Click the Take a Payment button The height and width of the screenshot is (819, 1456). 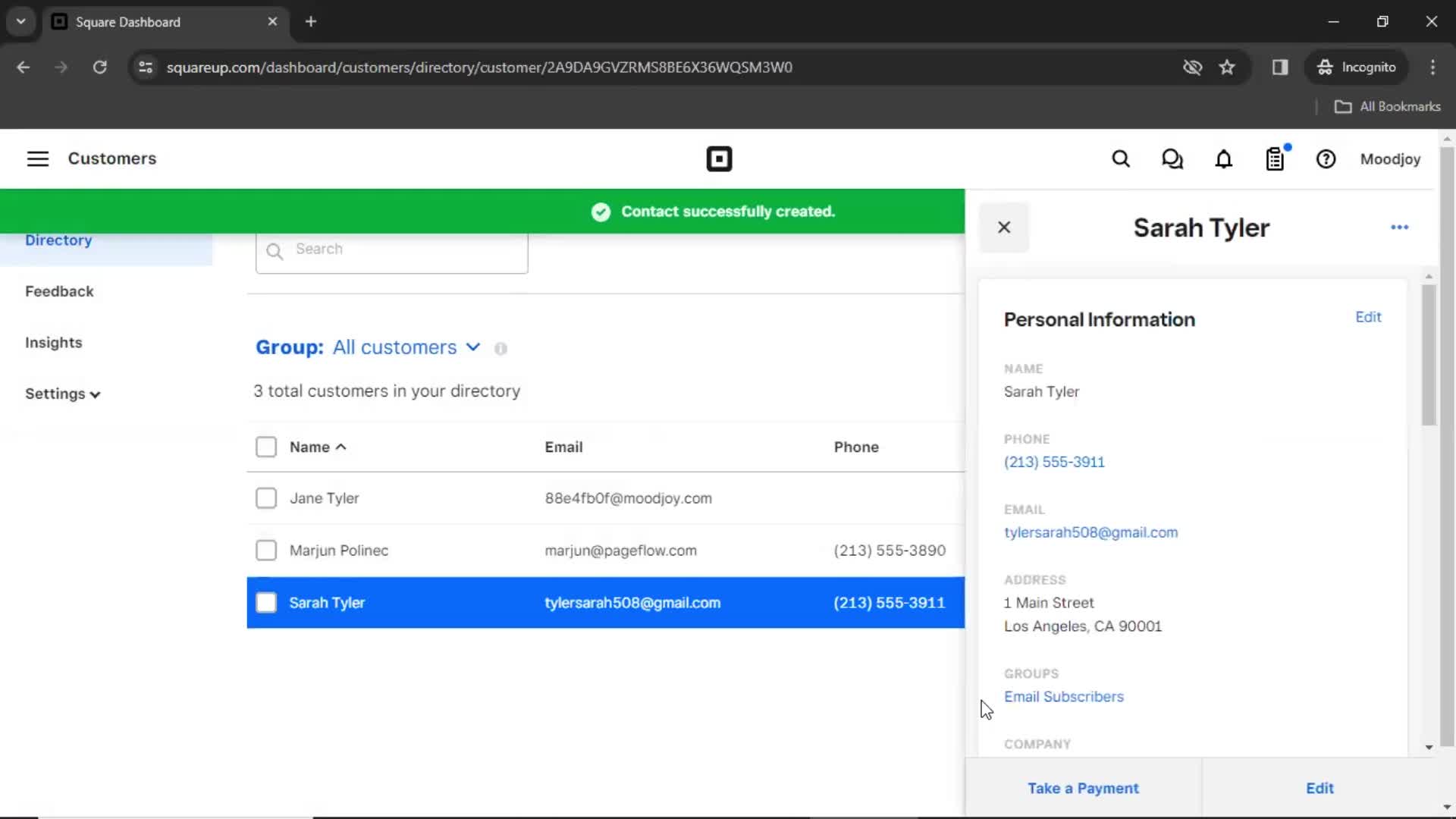pyautogui.click(x=1083, y=788)
